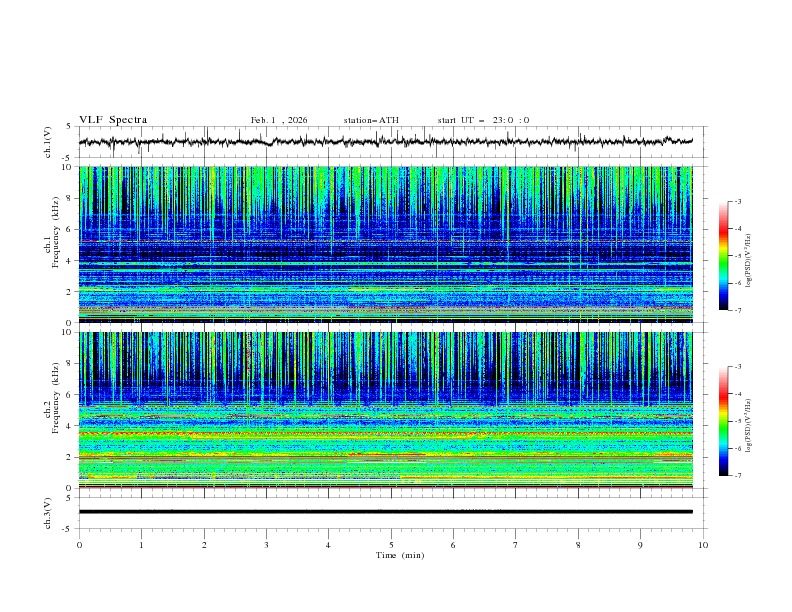The height and width of the screenshot is (612, 792).
Task: Click the upper color scale bar for ch.1
Action: pos(723,256)
